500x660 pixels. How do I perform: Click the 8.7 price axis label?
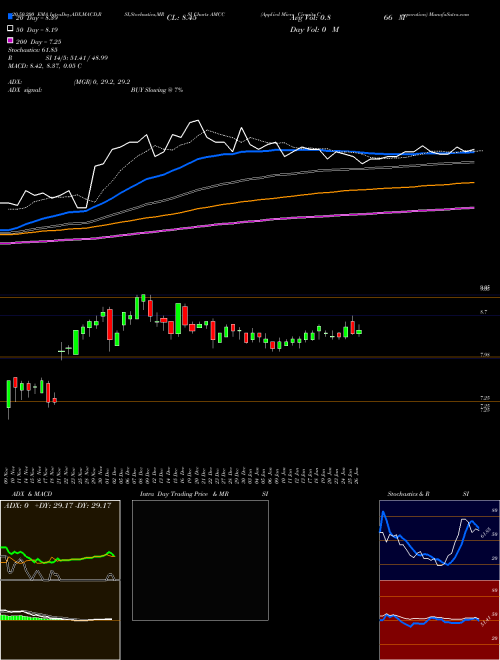coord(483,312)
